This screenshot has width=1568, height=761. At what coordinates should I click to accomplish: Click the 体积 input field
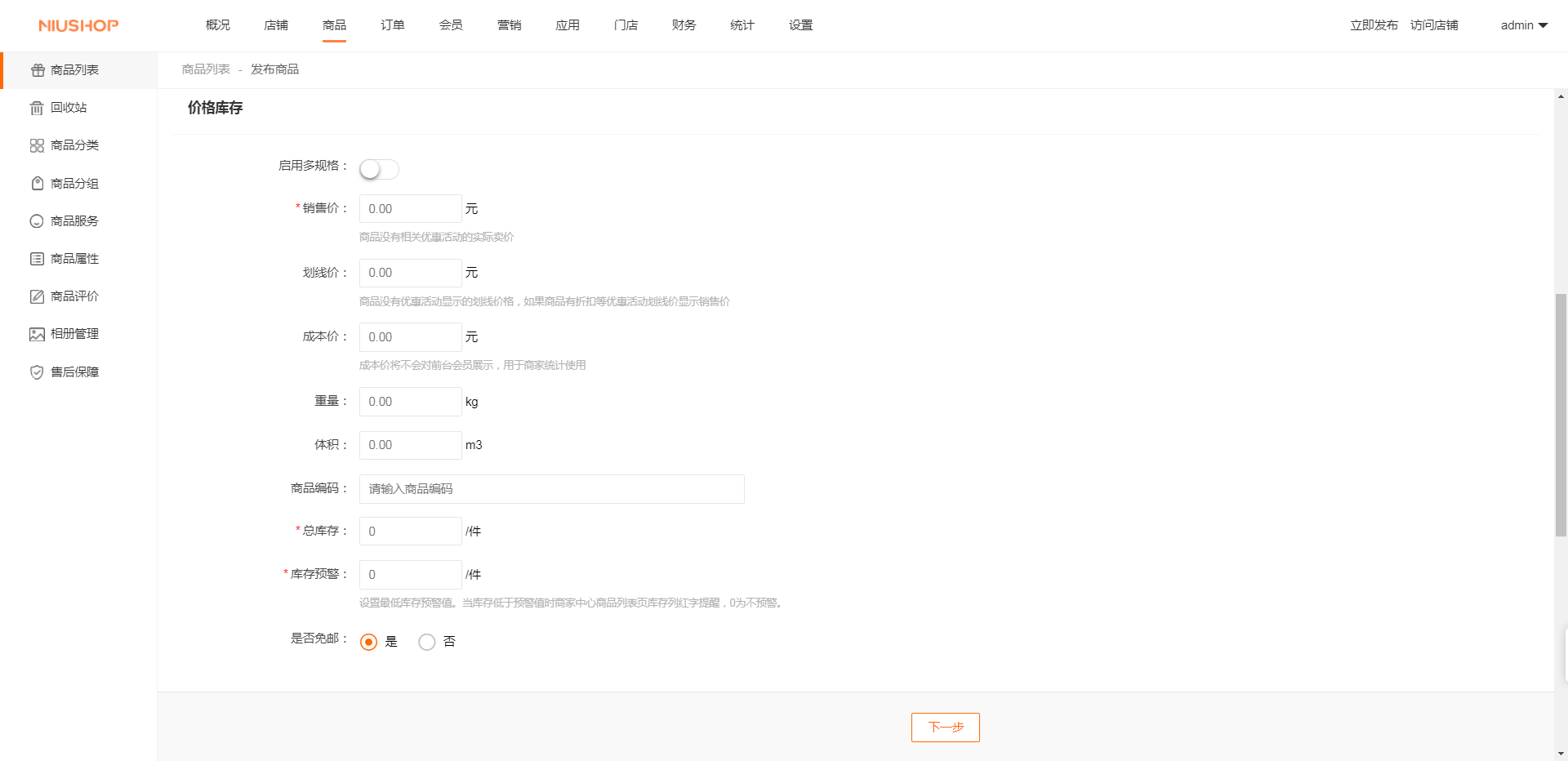[x=411, y=445]
